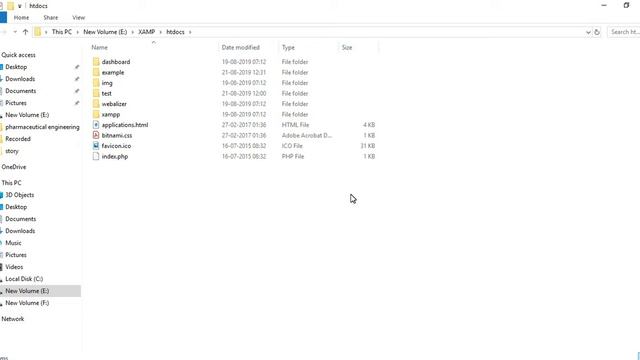Click the applications.html file icon
Viewport: 640px width, 360px height.
96,125
